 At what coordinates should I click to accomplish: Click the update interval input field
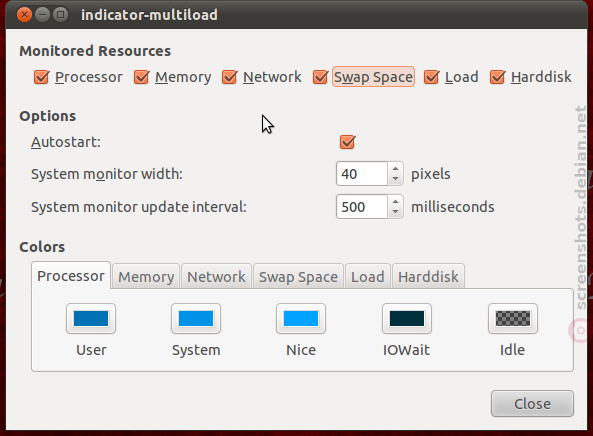pos(362,207)
